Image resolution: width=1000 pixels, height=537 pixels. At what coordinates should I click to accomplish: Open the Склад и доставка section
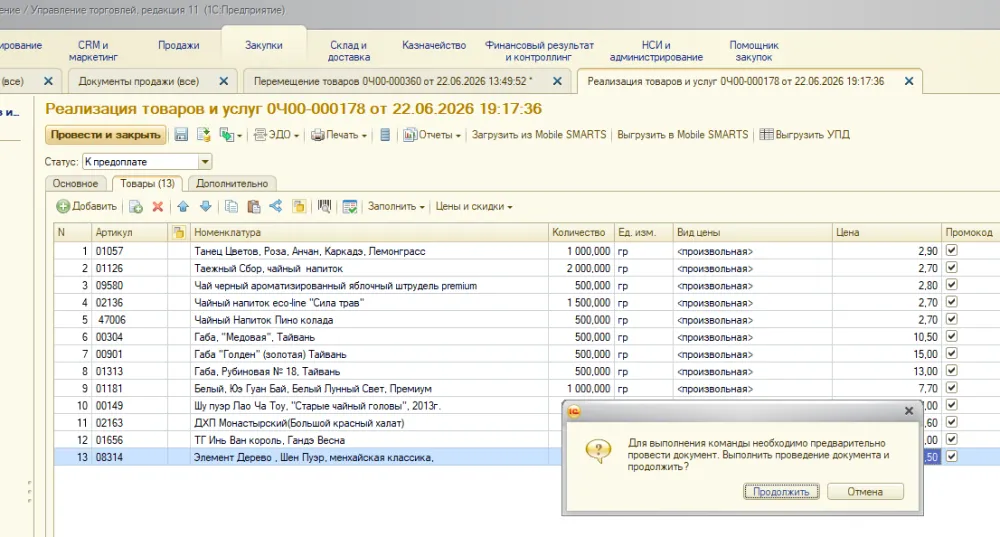point(349,51)
